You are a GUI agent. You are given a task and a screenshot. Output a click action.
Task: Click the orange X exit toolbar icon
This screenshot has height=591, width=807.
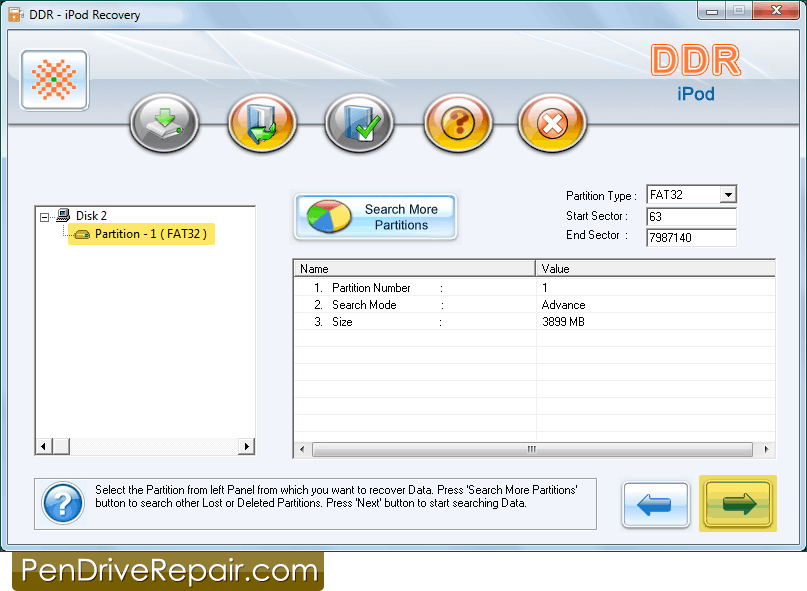[552, 123]
